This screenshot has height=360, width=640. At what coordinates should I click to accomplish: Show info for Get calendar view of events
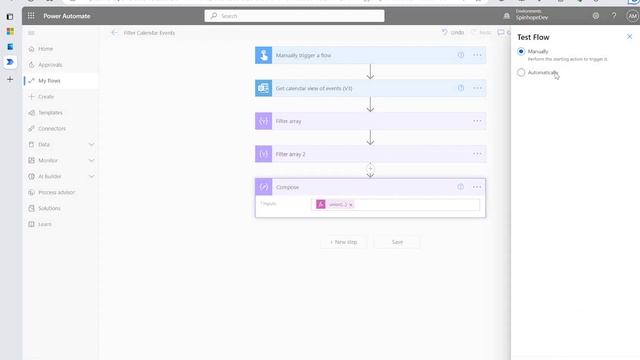(x=461, y=88)
